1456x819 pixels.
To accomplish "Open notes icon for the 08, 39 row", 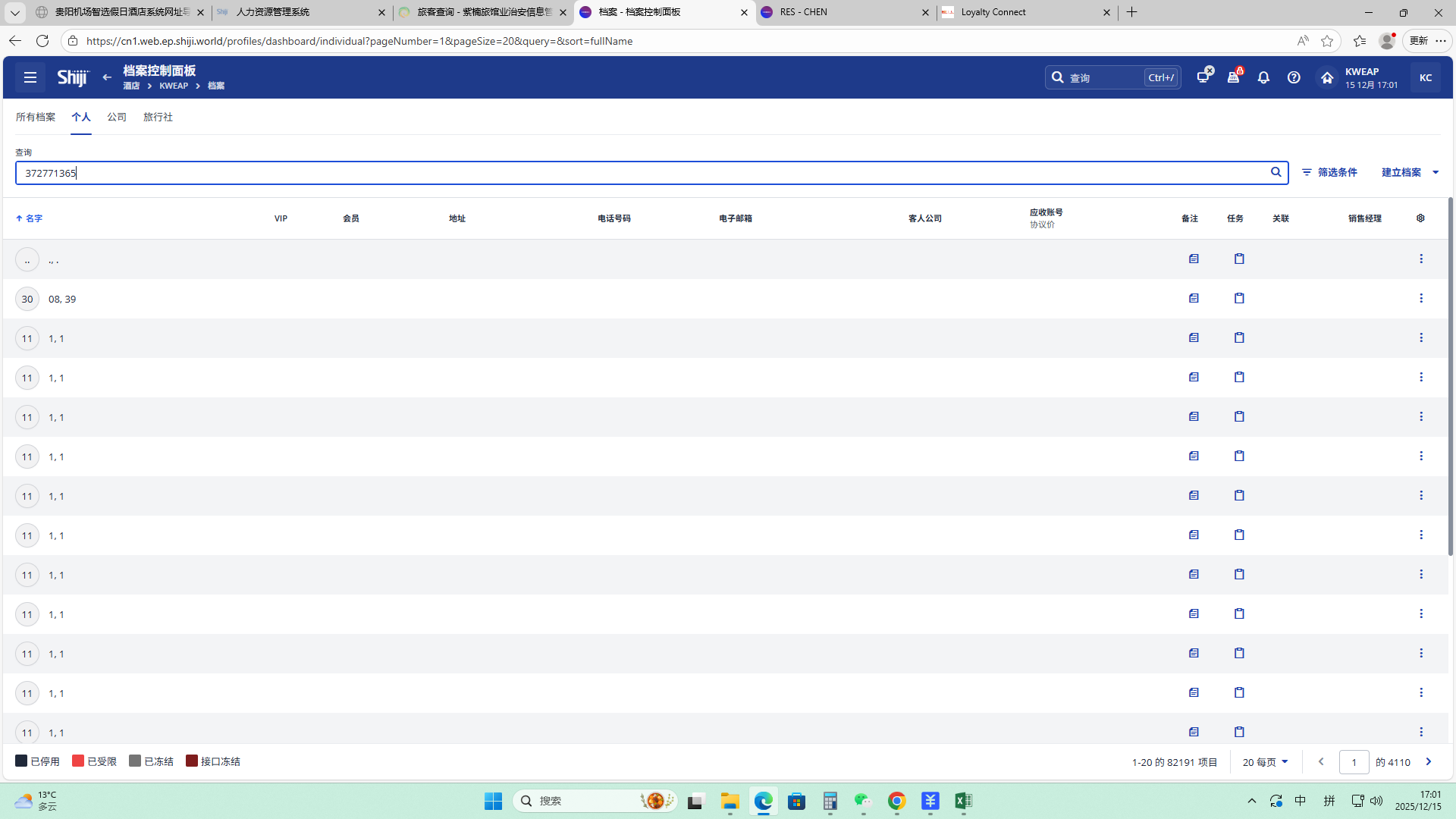I will tap(1194, 299).
